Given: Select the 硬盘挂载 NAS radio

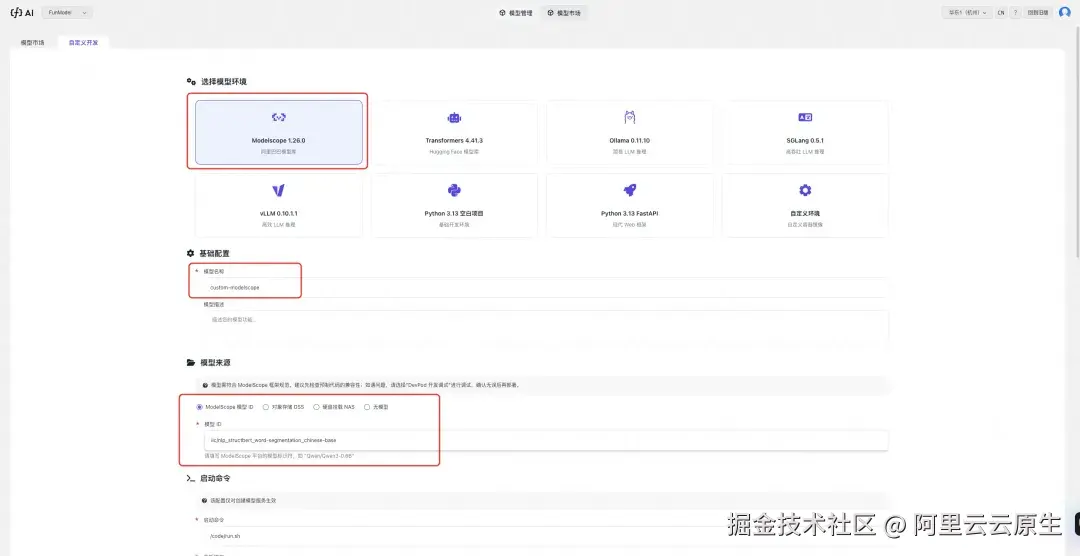Looking at the screenshot, I should tap(316, 407).
